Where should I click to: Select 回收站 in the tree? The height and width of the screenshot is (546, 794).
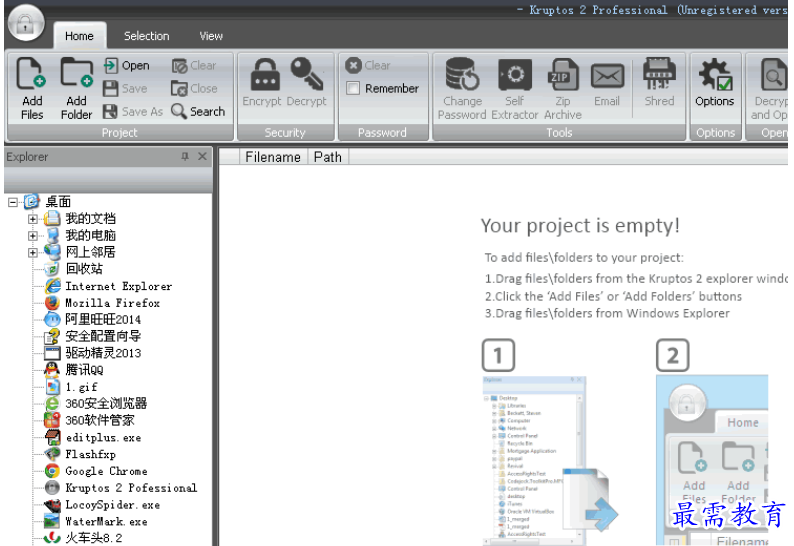(x=84, y=269)
